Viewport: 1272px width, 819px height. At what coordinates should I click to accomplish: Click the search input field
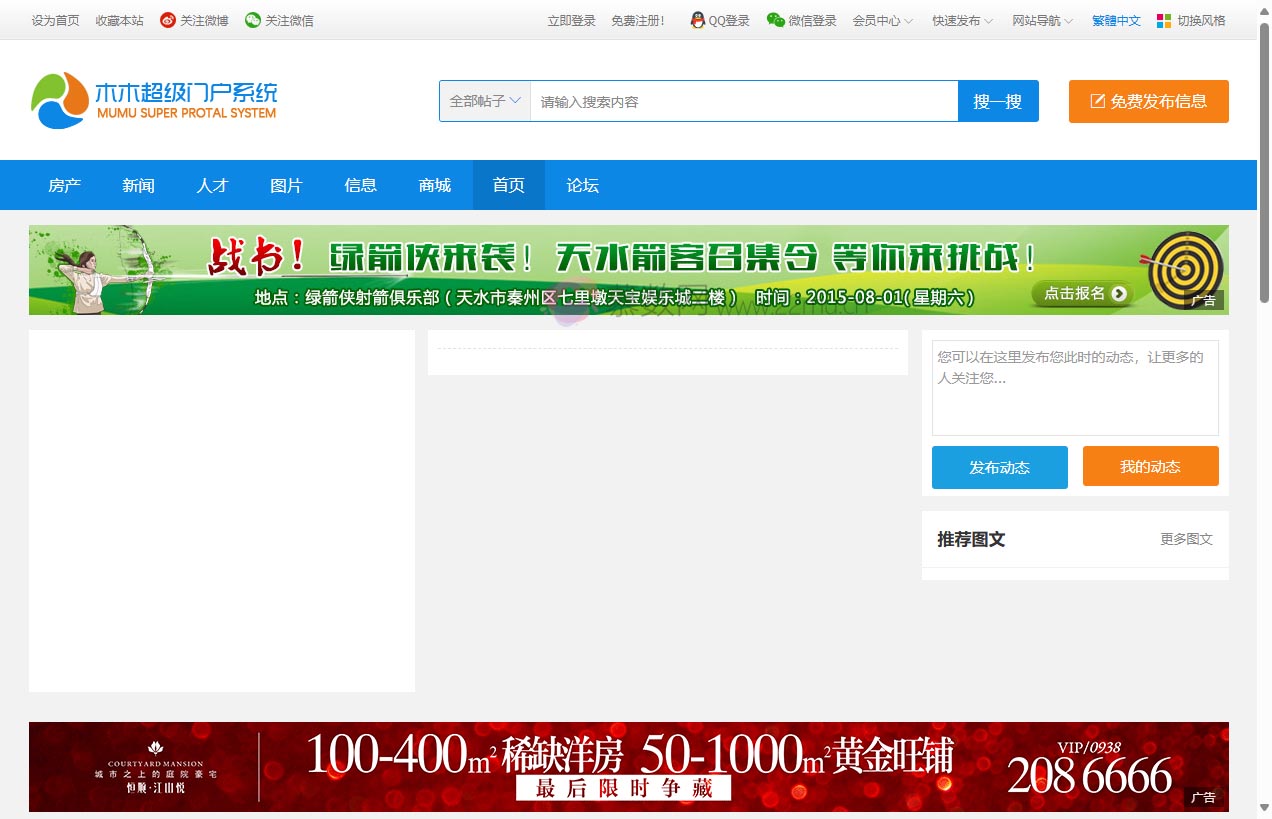(x=743, y=101)
